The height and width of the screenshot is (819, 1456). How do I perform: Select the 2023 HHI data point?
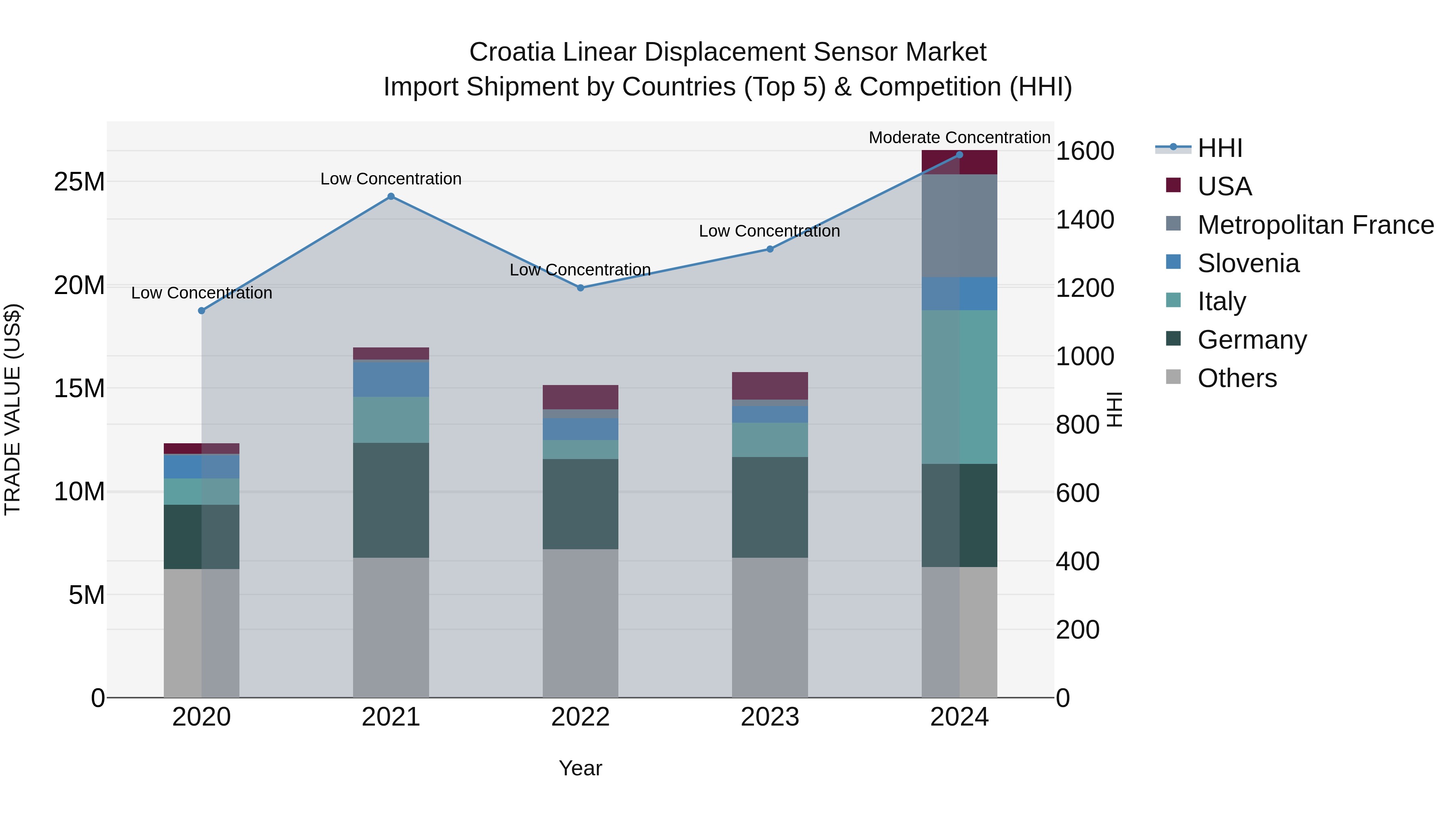[770, 249]
